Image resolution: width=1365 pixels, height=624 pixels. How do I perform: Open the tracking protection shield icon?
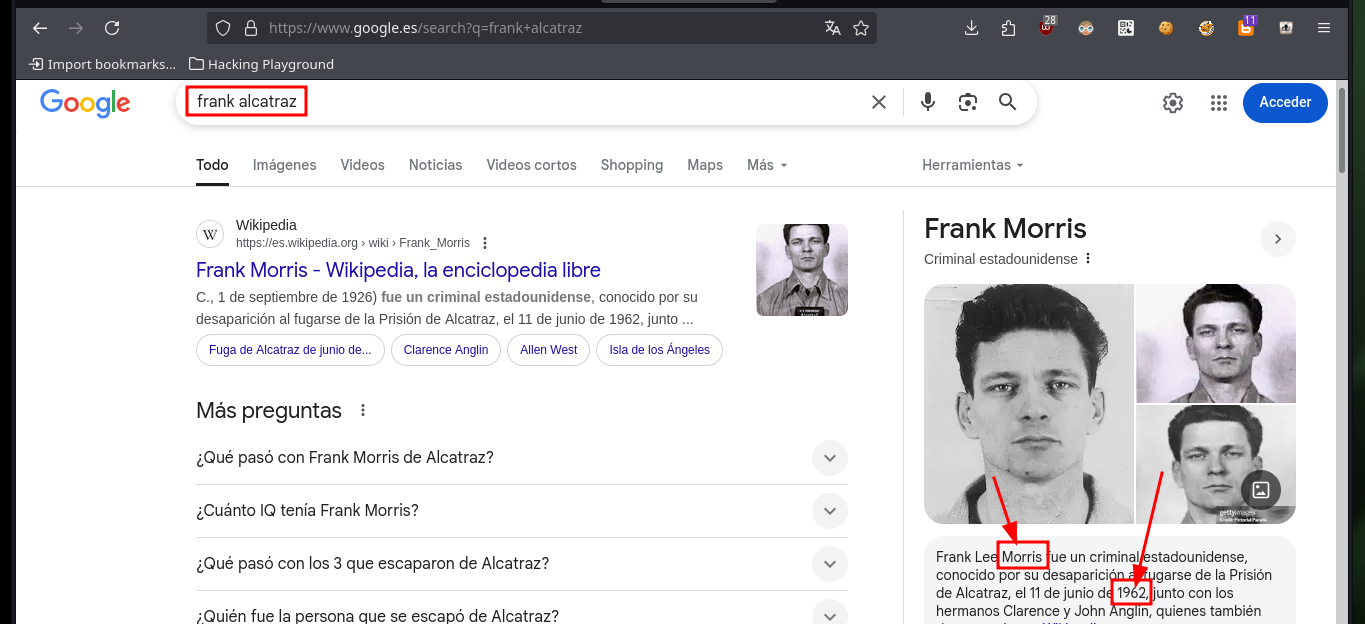click(223, 28)
